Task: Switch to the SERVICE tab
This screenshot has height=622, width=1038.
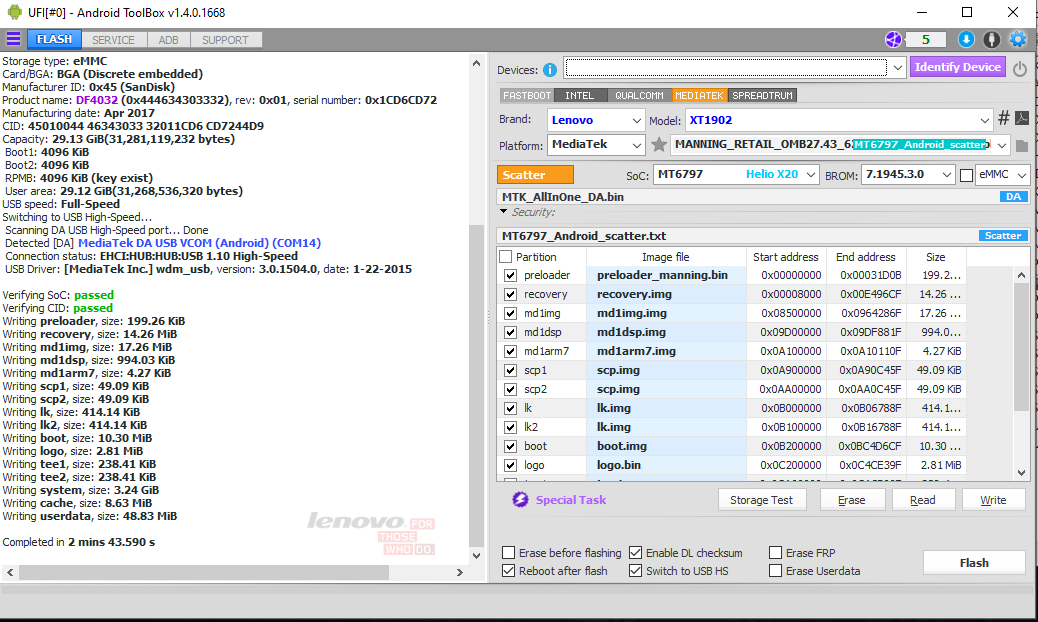Action: coord(113,40)
